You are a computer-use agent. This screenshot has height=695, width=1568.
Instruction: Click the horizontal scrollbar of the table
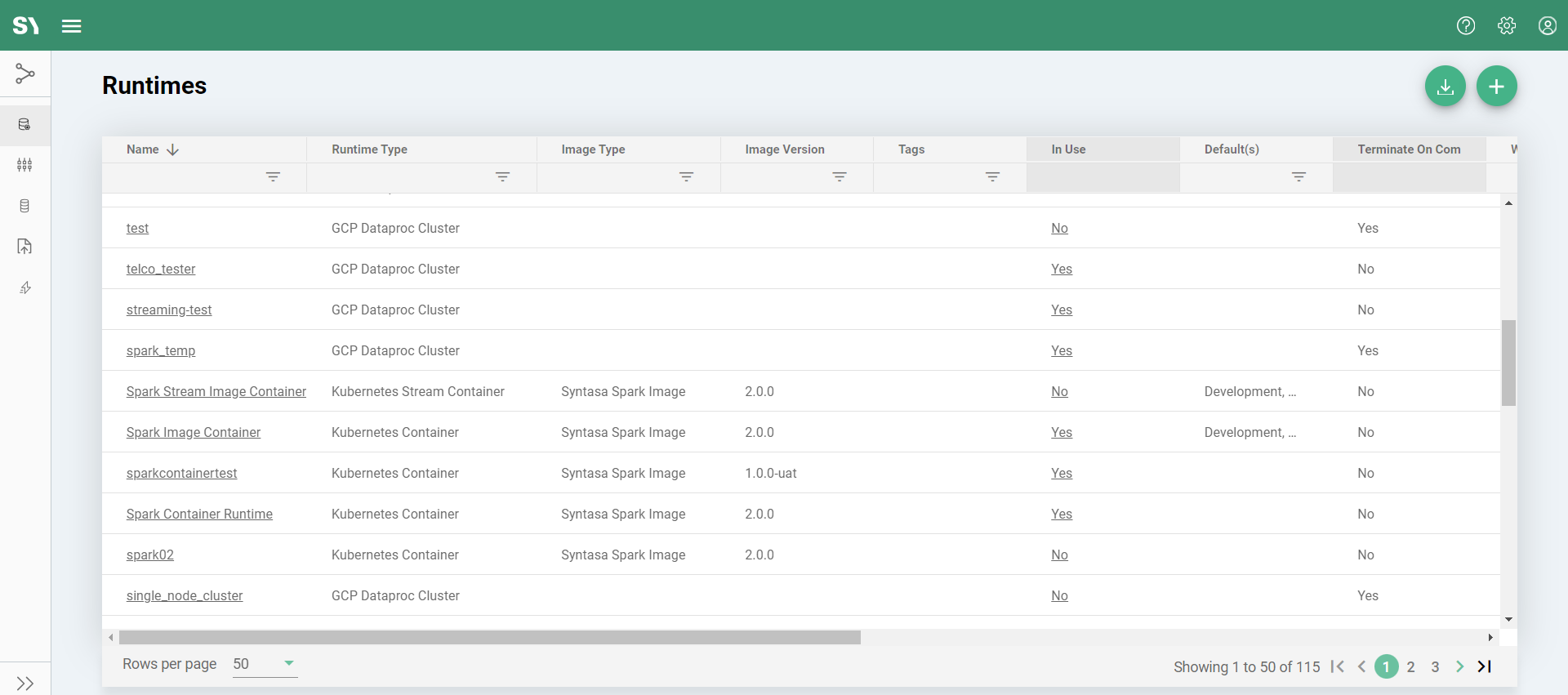pos(490,637)
